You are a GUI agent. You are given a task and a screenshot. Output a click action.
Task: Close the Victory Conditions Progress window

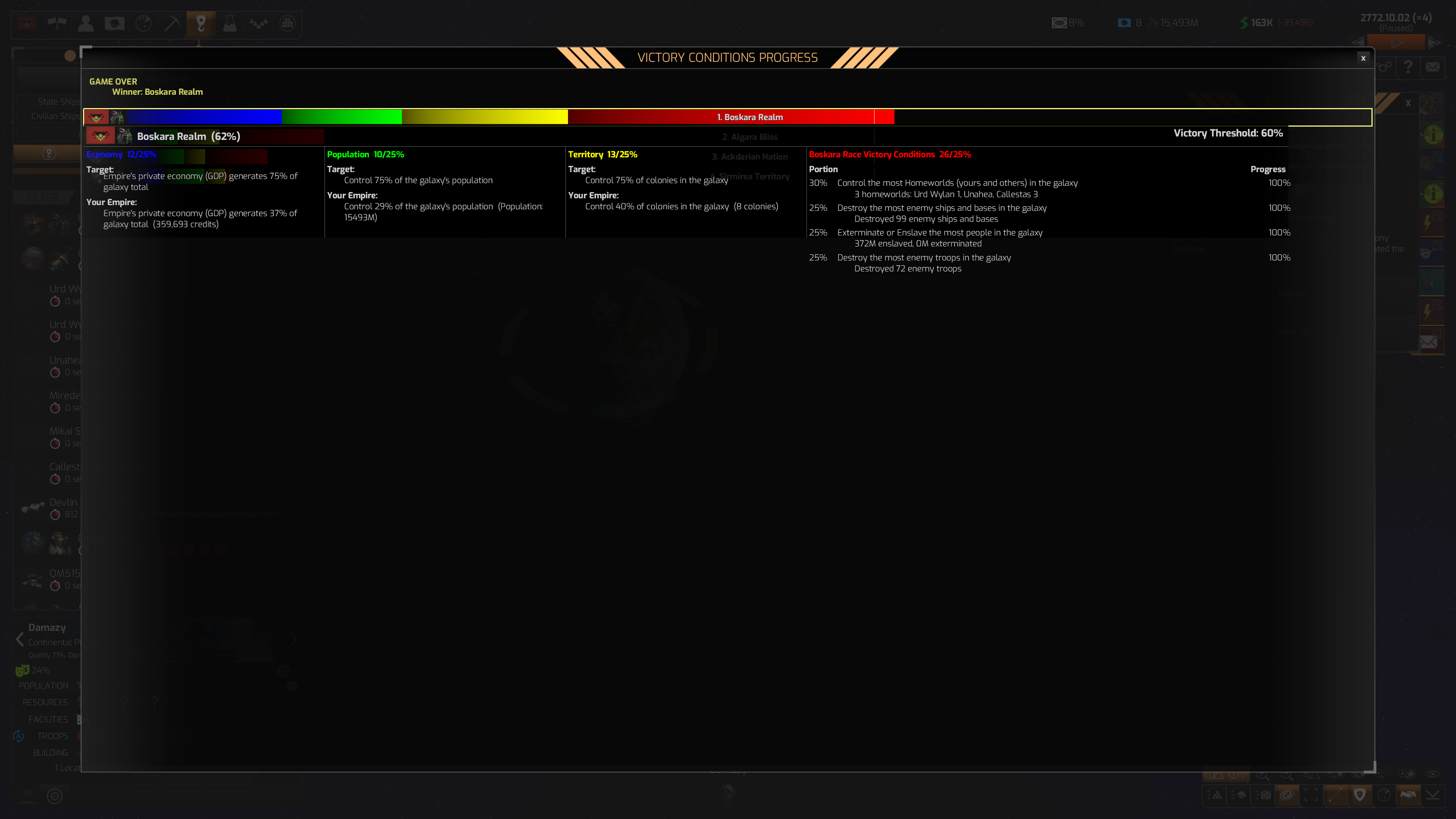[1363, 58]
